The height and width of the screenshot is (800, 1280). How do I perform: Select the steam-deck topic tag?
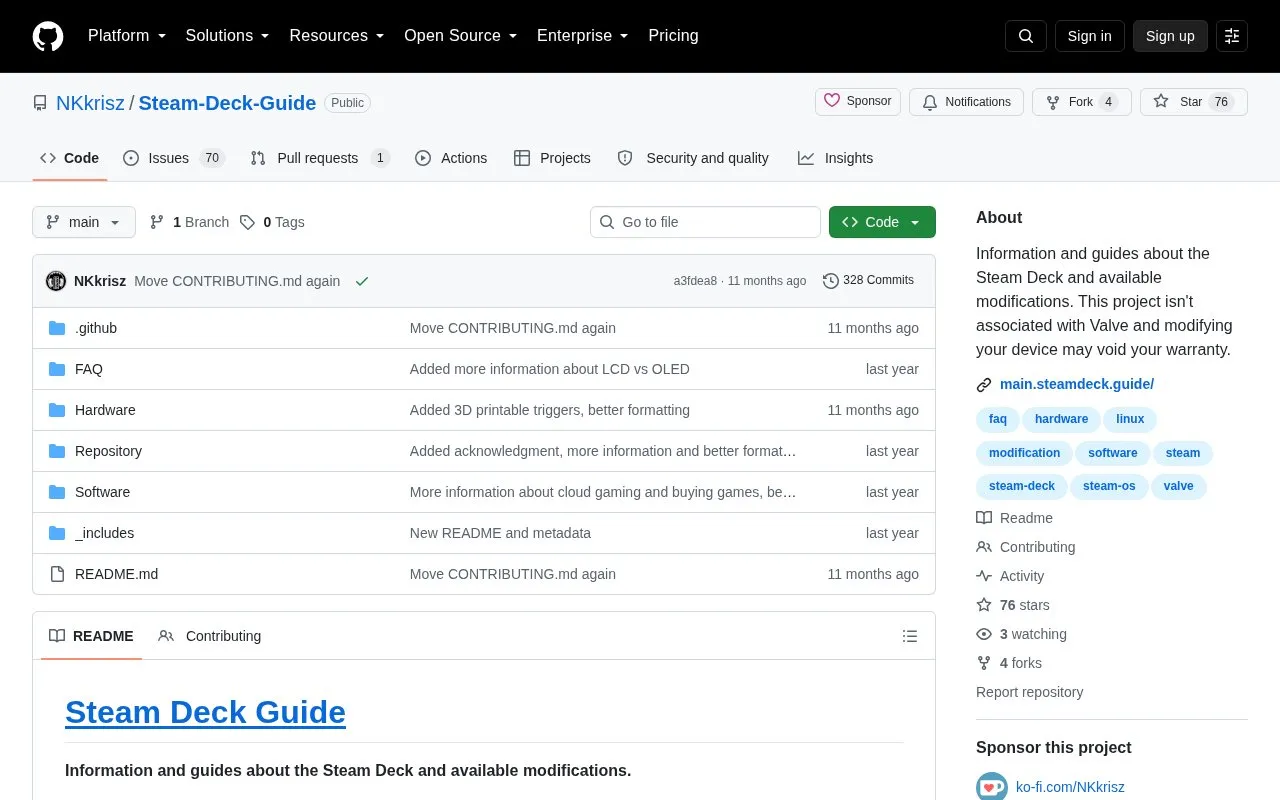coord(1022,486)
